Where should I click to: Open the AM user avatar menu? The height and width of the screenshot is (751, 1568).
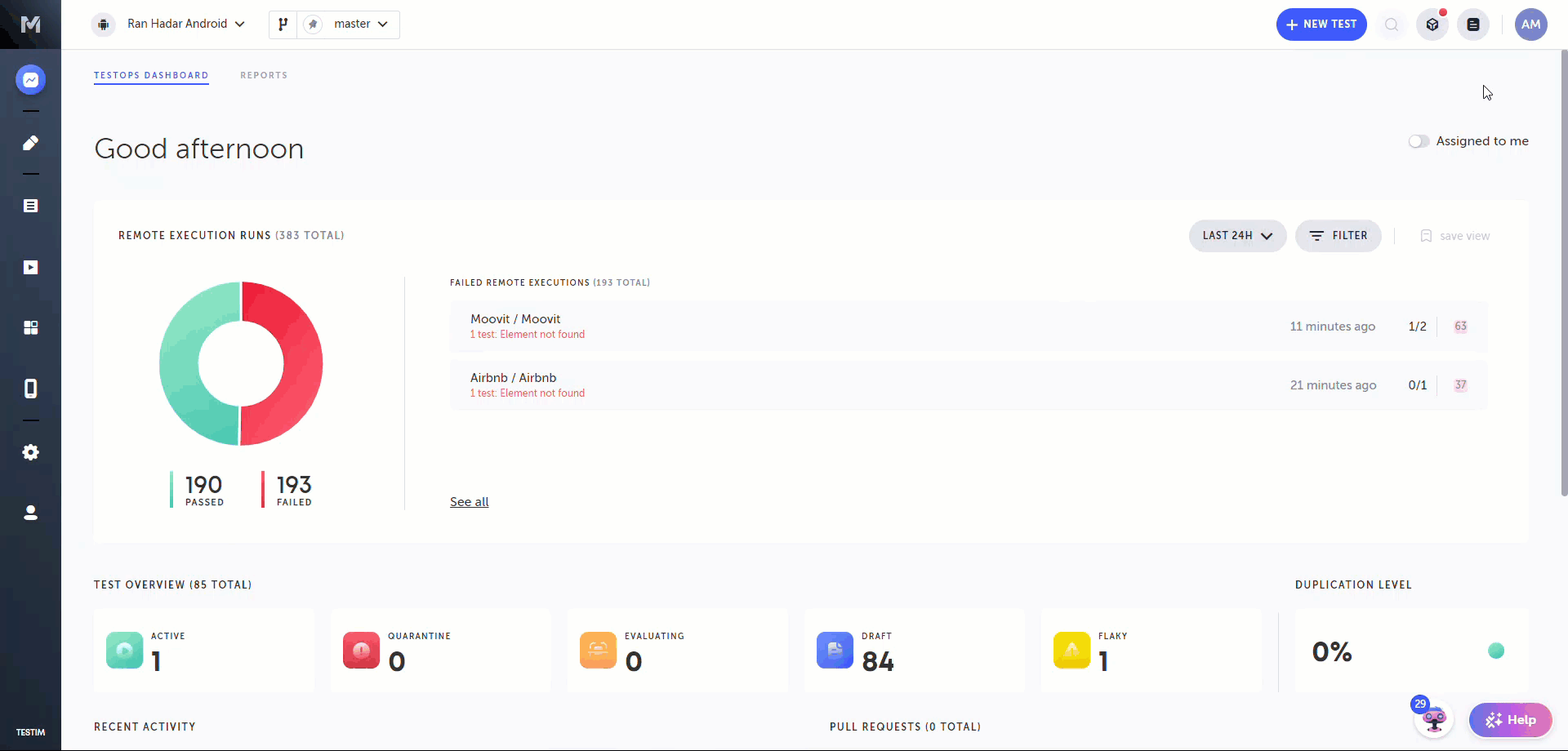pyautogui.click(x=1530, y=24)
